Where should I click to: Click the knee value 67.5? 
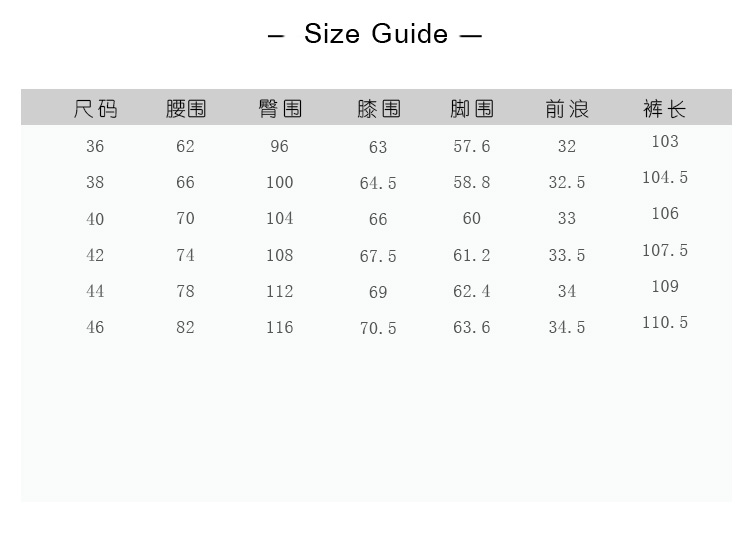(378, 256)
